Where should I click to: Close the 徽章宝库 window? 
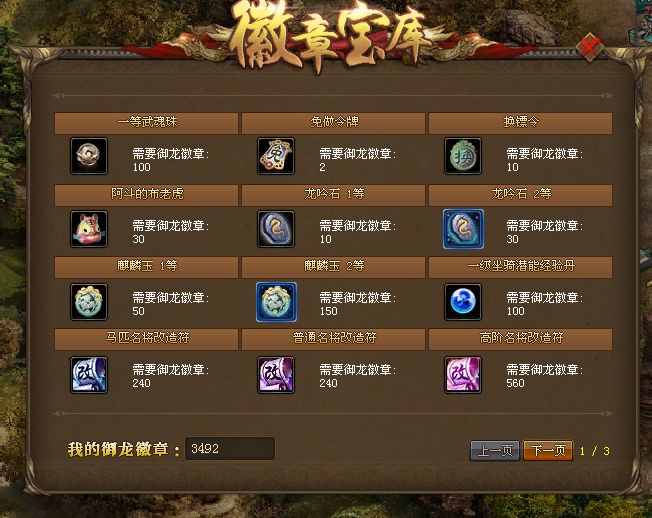click(x=591, y=47)
